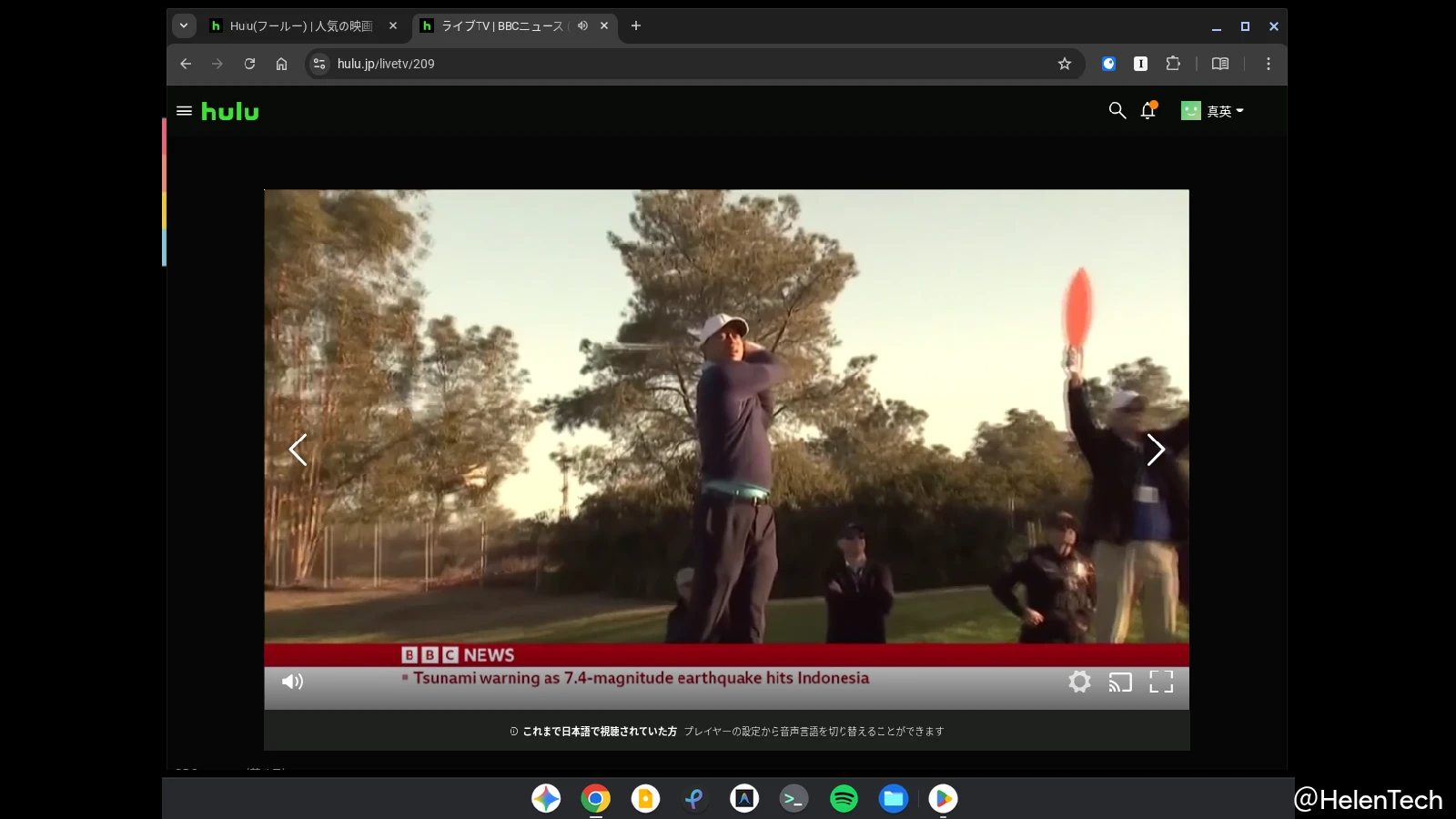Open the Hulu hamburger menu

(184, 111)
